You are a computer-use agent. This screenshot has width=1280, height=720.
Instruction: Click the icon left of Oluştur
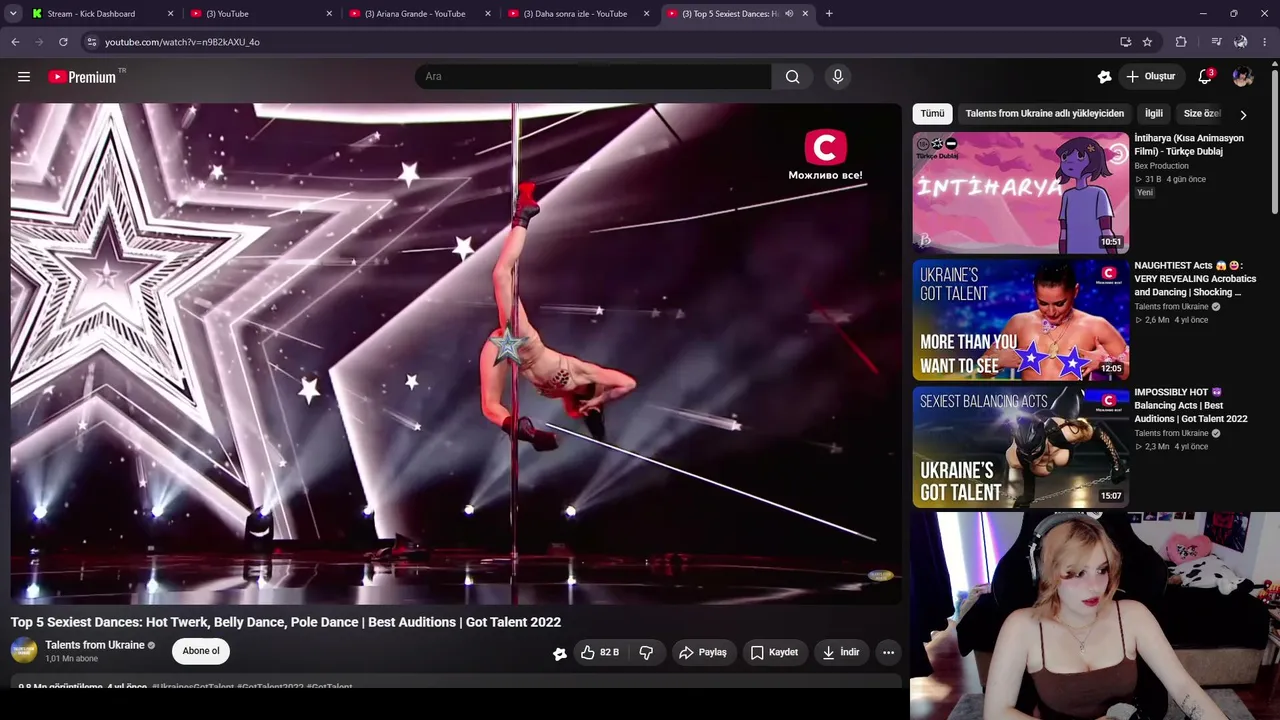coord(1104,77)
